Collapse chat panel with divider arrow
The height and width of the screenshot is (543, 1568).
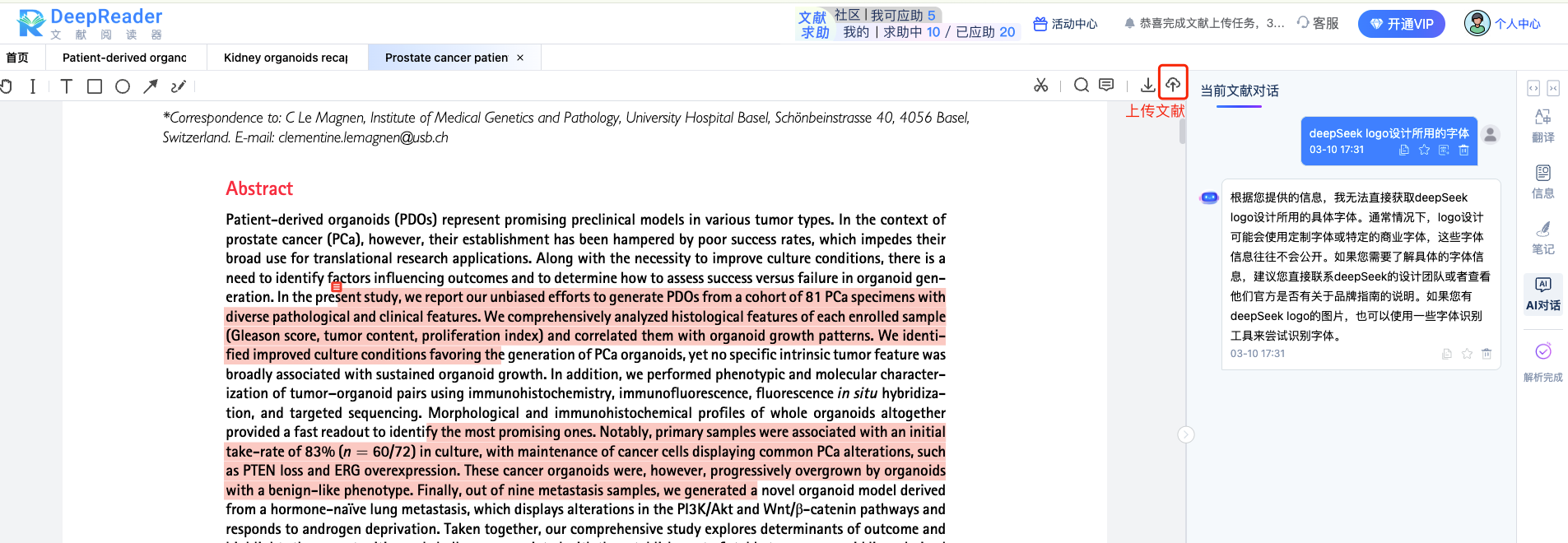[x=1185, y=434]
